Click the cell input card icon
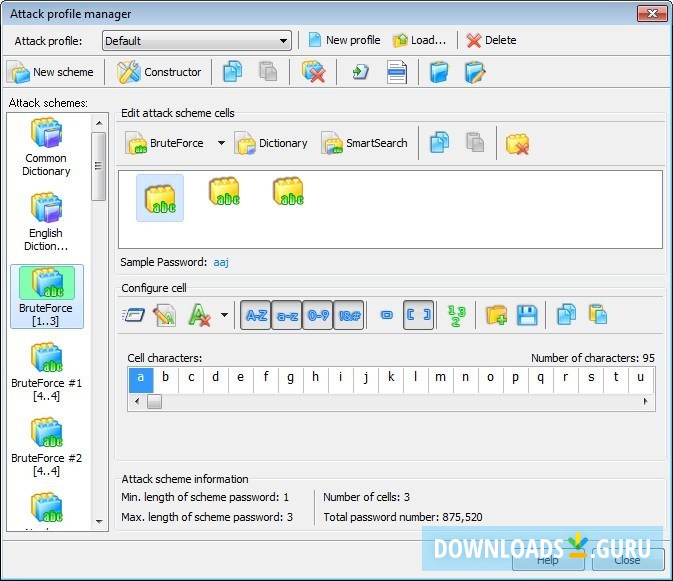This screenshot has width=673, height=581. point(133,315)
